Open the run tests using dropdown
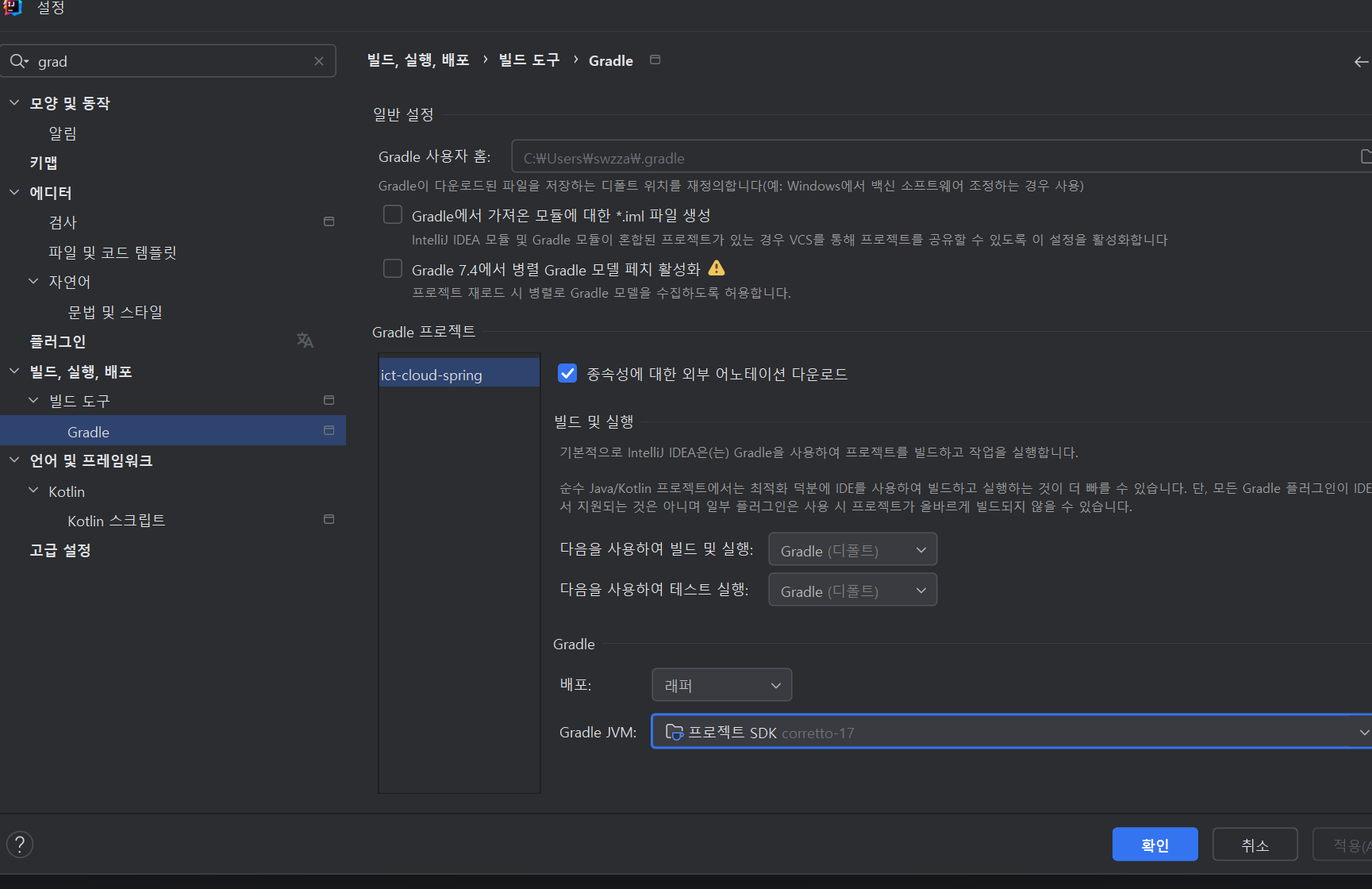 (x=852, y=590)
